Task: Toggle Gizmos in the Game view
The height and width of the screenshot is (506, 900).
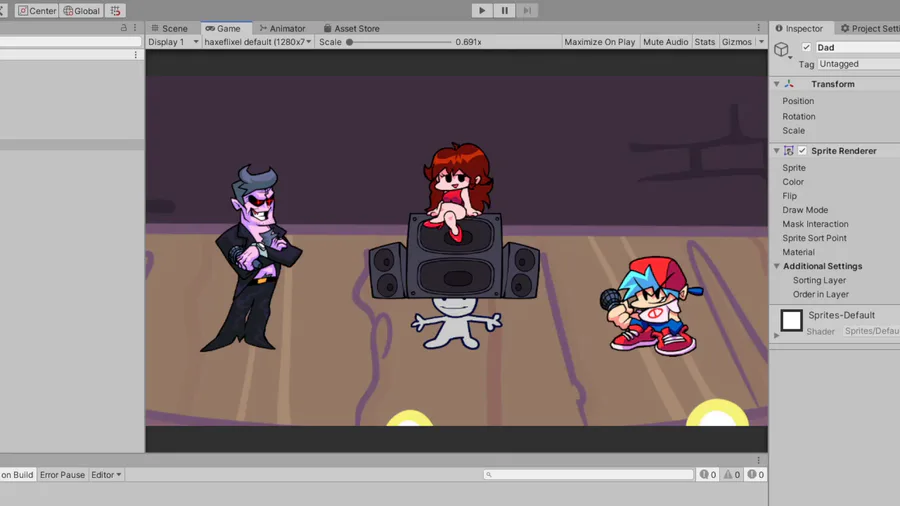Action: tap(736, 42)
